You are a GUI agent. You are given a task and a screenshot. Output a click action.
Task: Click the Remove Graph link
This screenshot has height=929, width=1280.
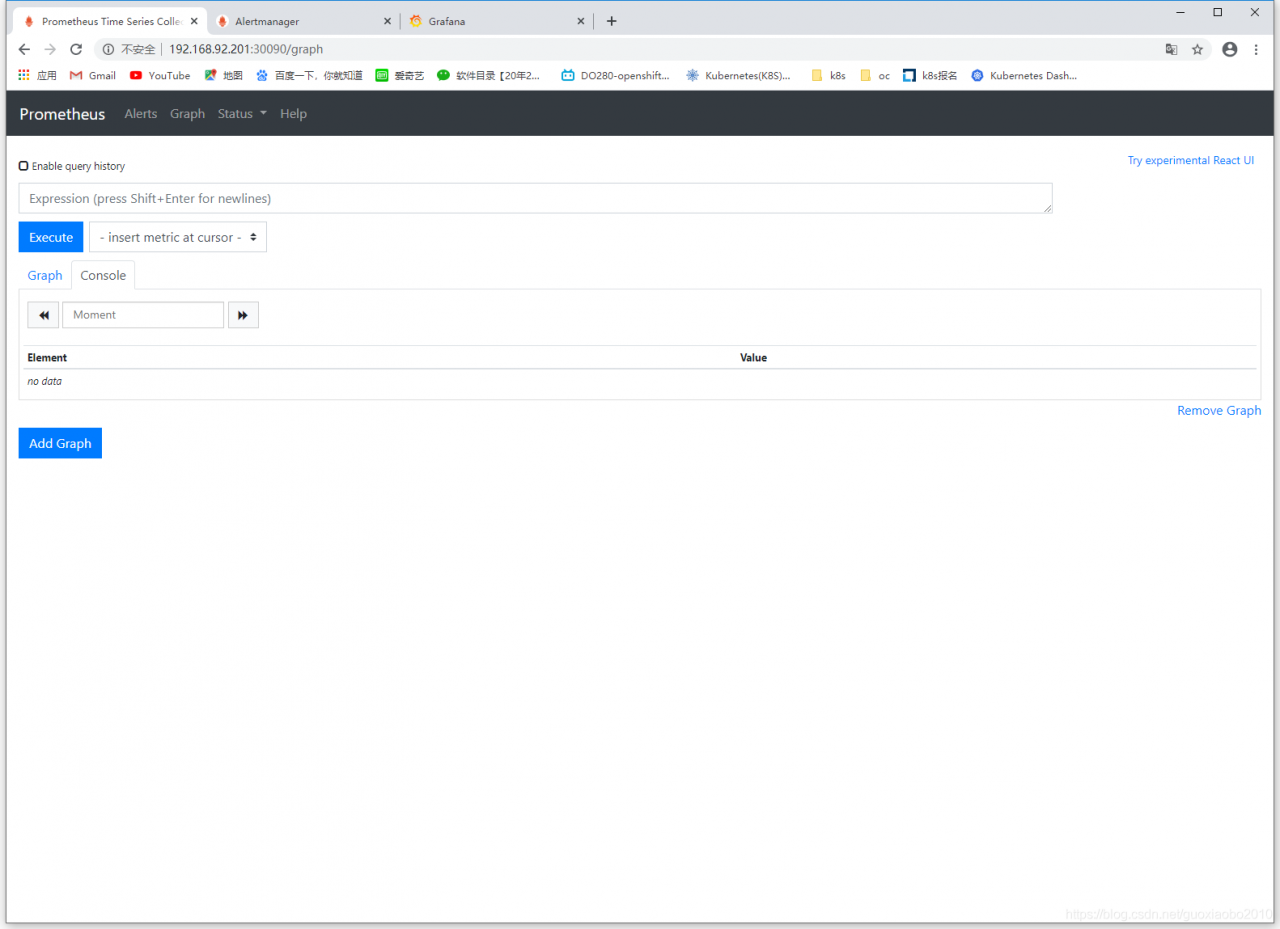[x=1219, y=411]
